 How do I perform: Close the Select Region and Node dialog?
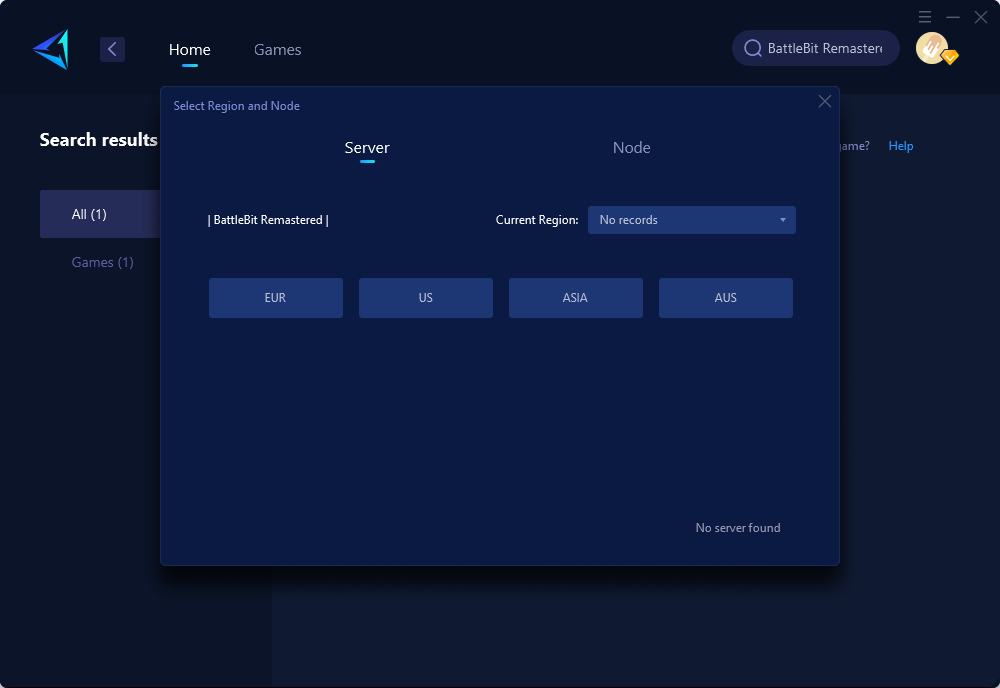point(825,101)
